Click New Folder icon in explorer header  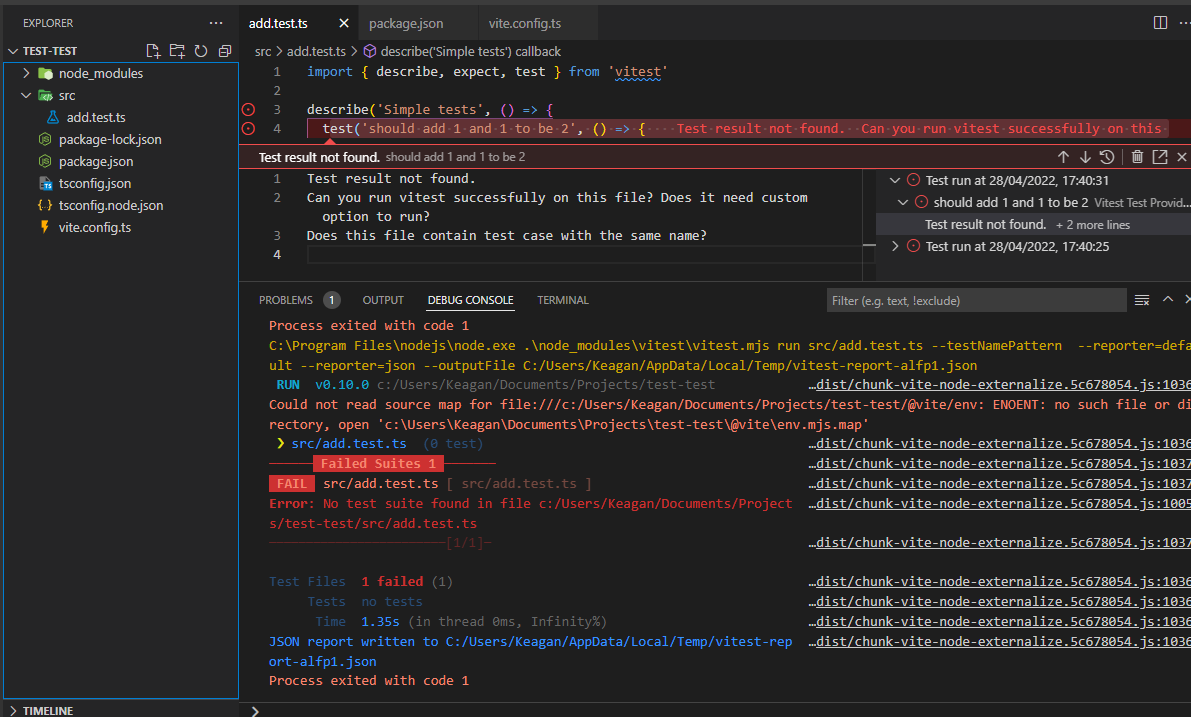177,51
